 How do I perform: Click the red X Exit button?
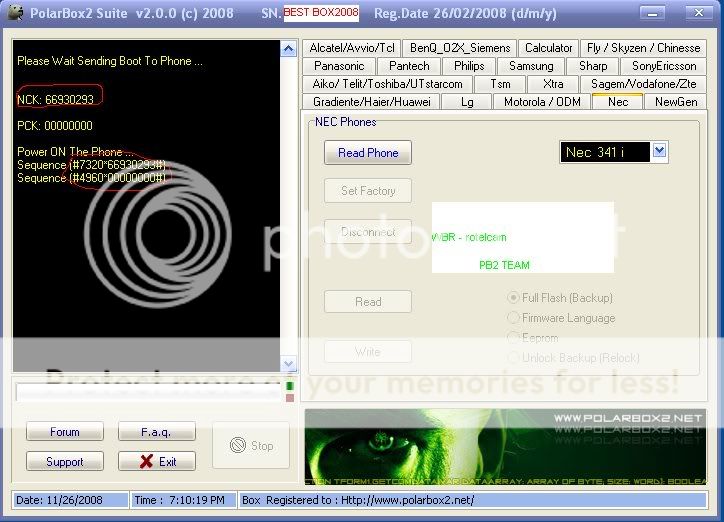[x=157, y=462]
